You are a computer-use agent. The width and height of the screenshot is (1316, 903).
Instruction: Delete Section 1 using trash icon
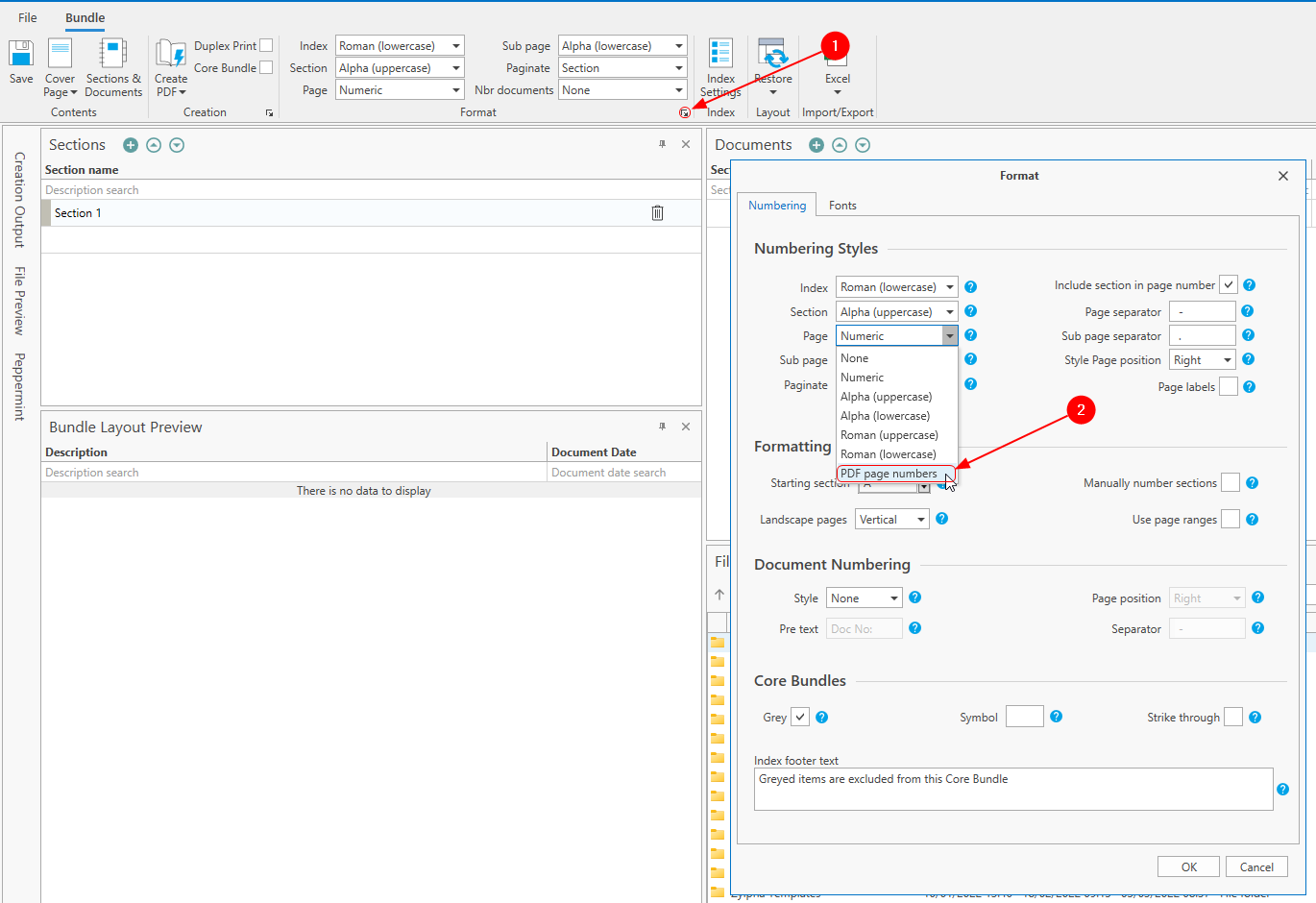click(x=657, y=213)
